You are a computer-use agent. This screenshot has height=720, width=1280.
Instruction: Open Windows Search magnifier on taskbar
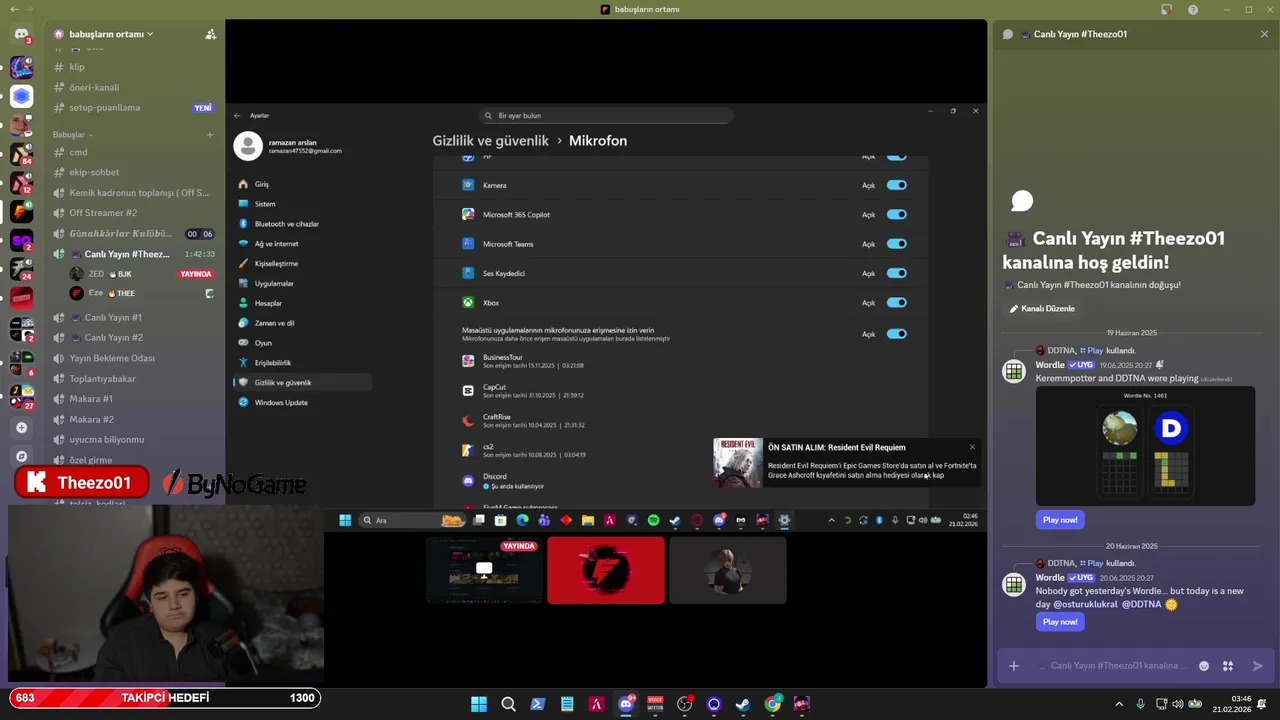508,704
